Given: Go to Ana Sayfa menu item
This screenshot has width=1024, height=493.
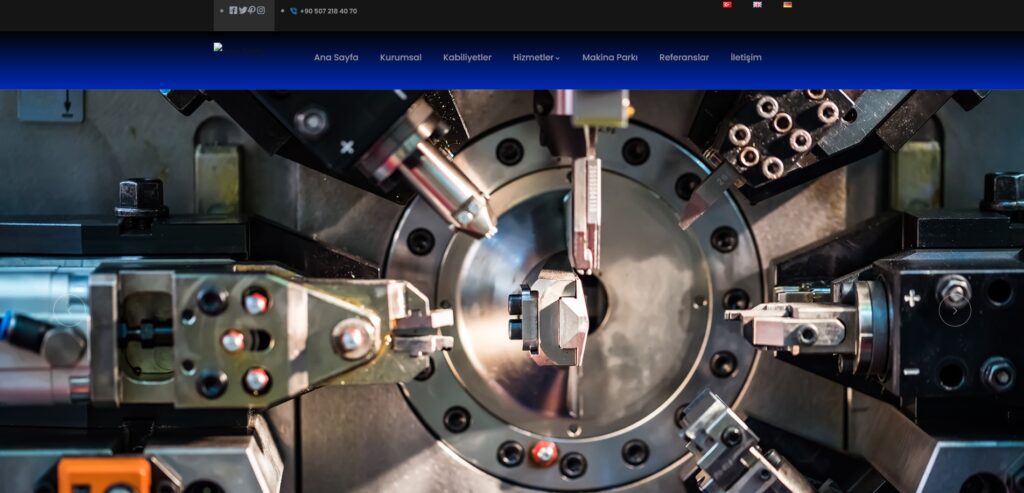Looking at the screenshot, I should (336, 57).
